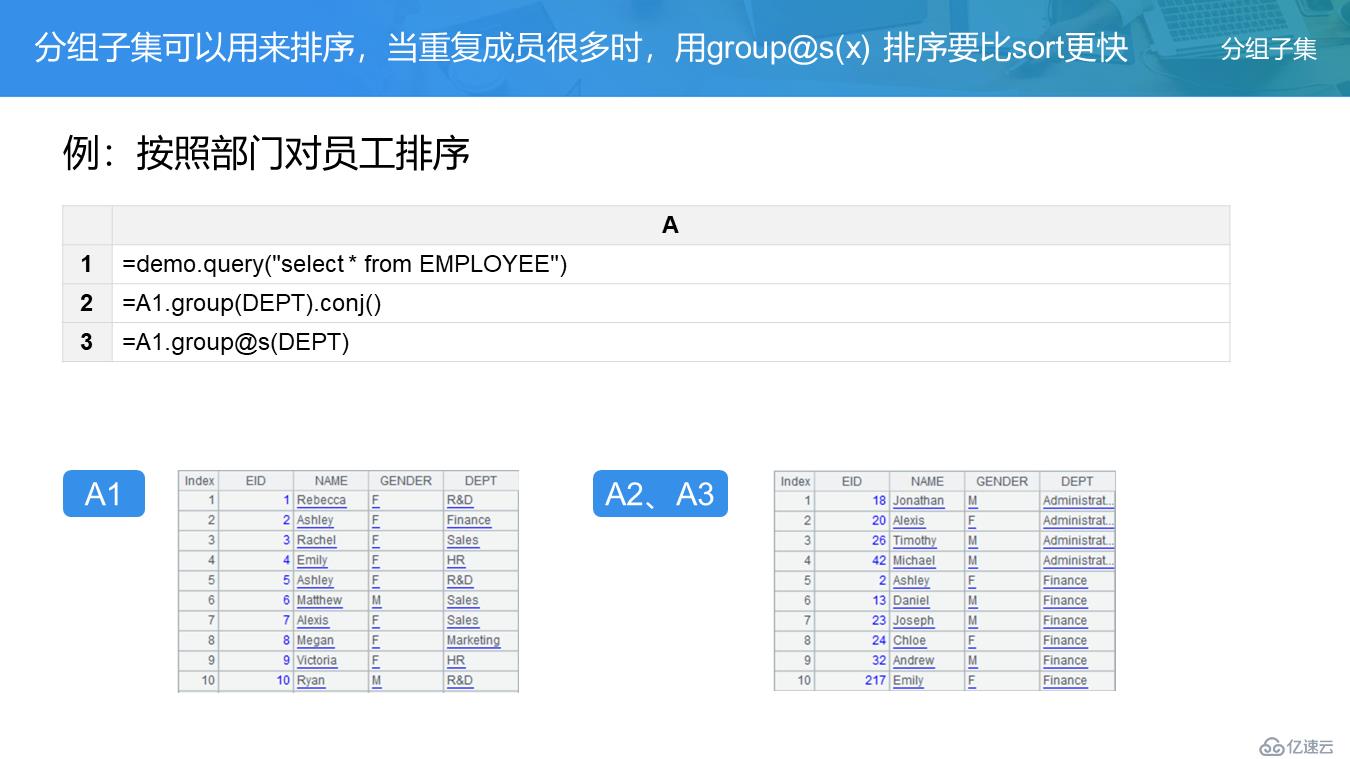Select the name Rebecca in the A1 table
The image size is (1350, 759).
(x=321, y=500)
